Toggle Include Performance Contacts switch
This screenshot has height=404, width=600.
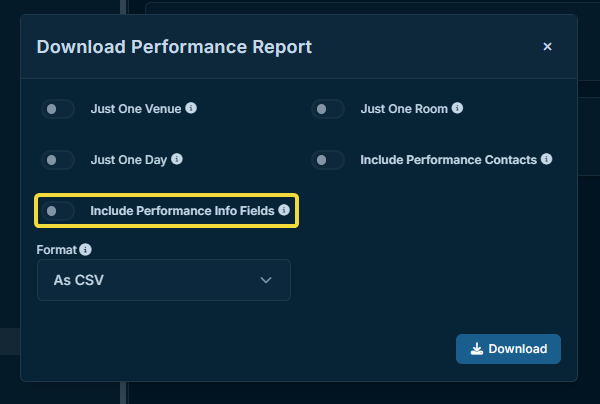click(x=328, y=160)
